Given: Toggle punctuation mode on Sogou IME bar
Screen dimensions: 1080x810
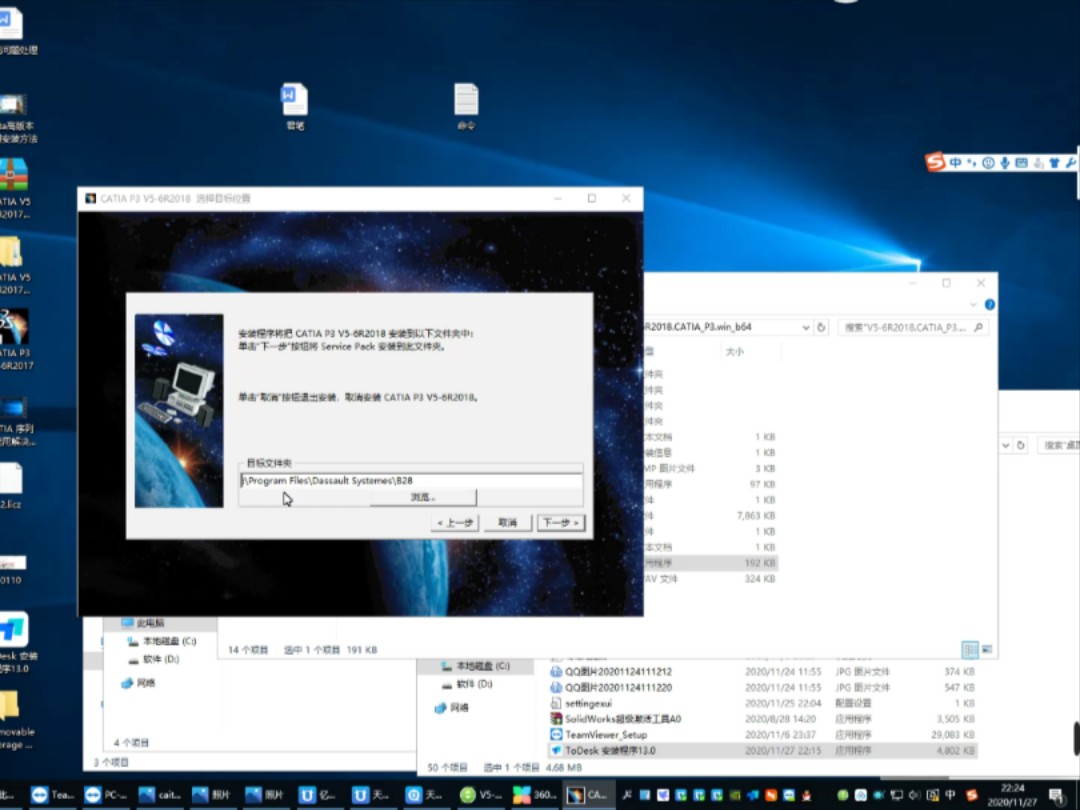Looking at the screenshot, I should point(971,163).
